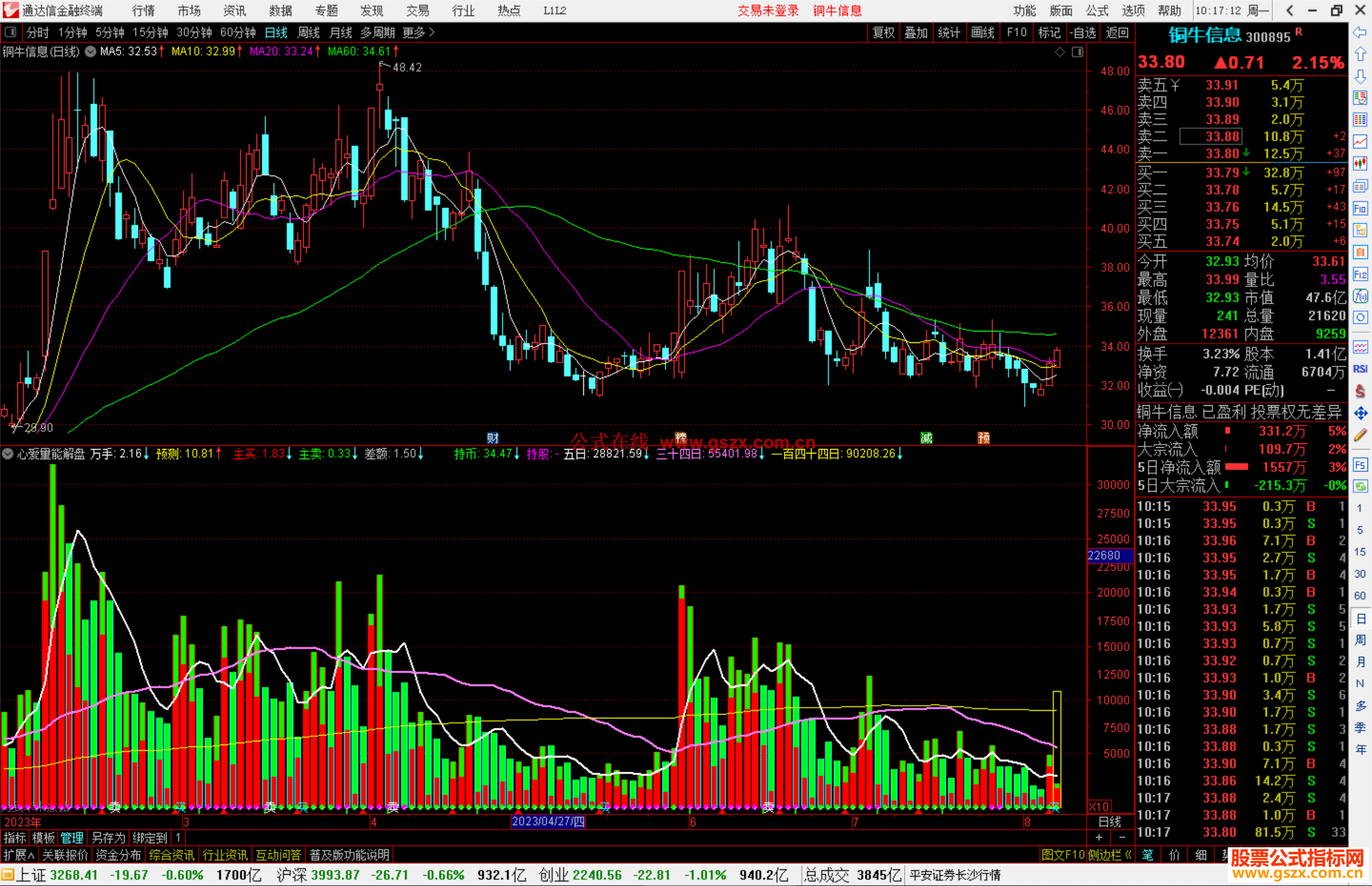Click the 叠加 overlay button
Viewport: 1372px width, 886px height.
pos(916,32)
